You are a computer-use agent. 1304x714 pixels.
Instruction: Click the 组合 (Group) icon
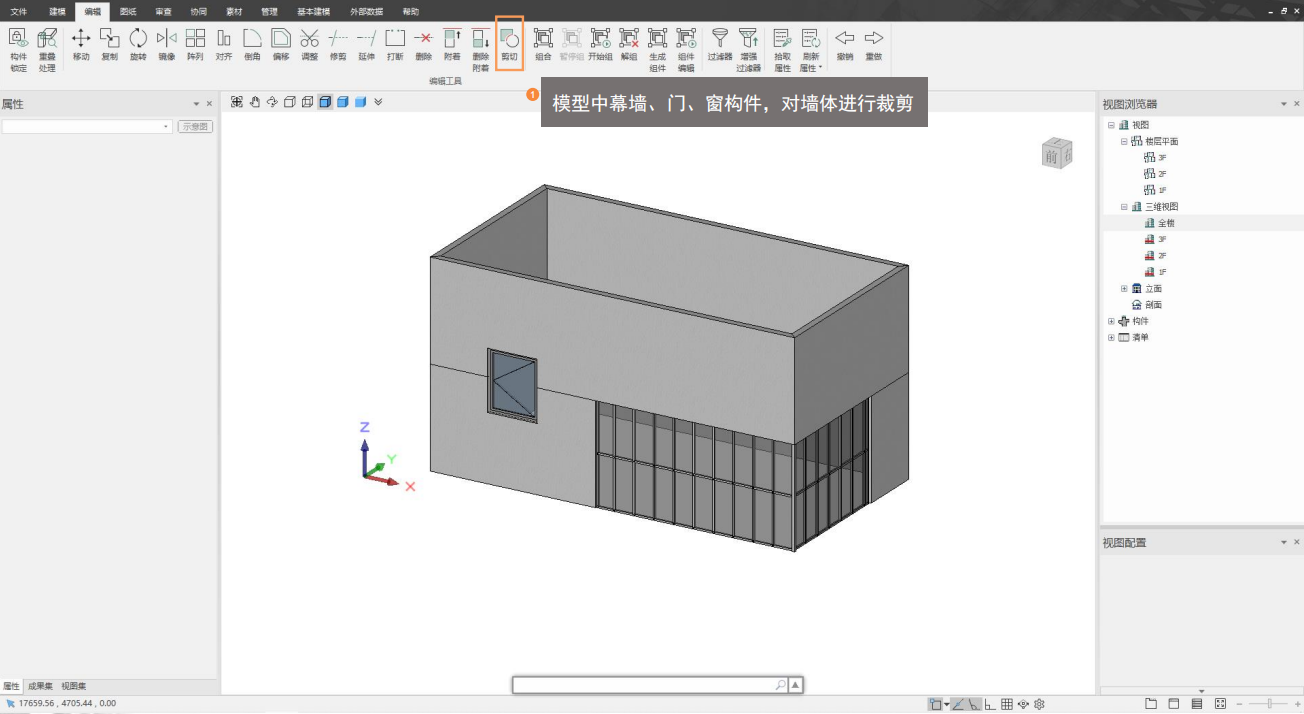click(543, 43)
